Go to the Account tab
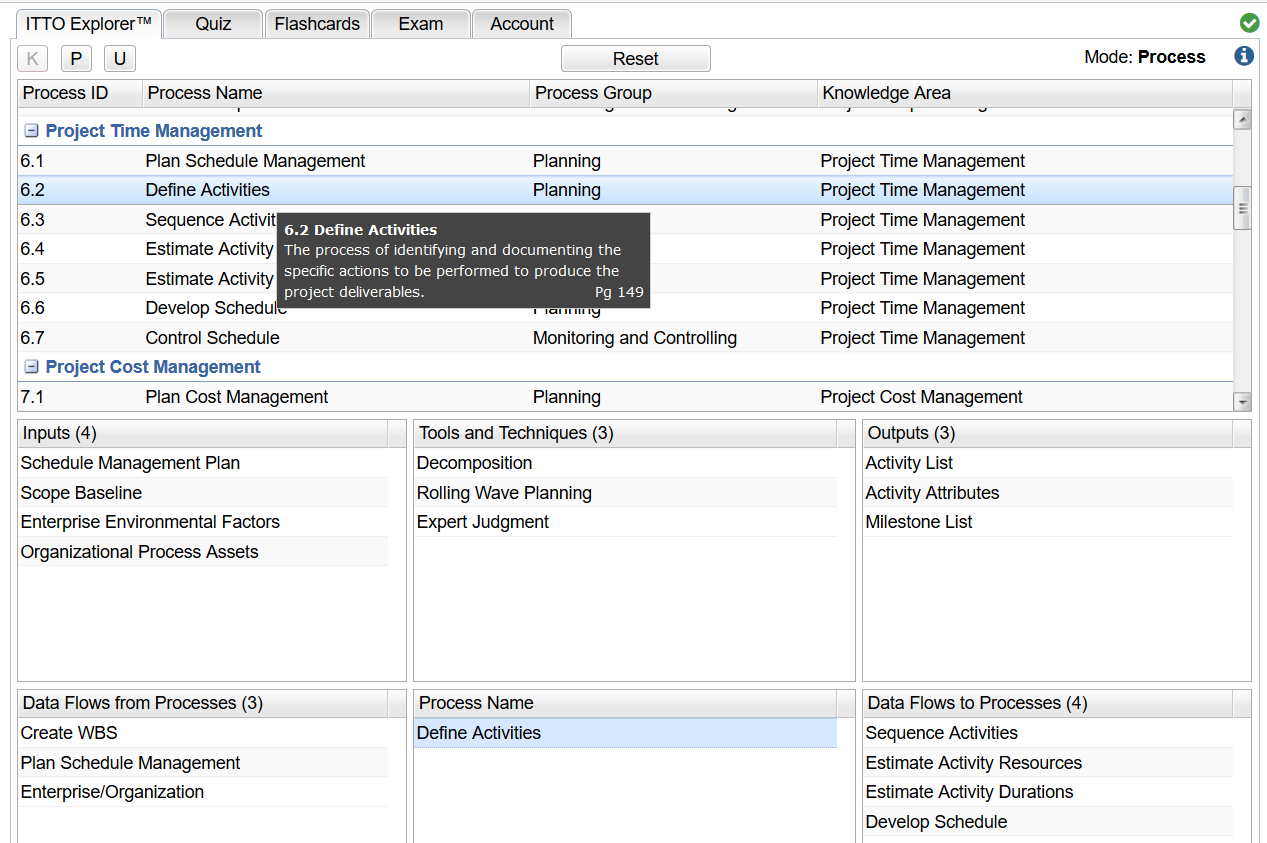 (521, 24)
